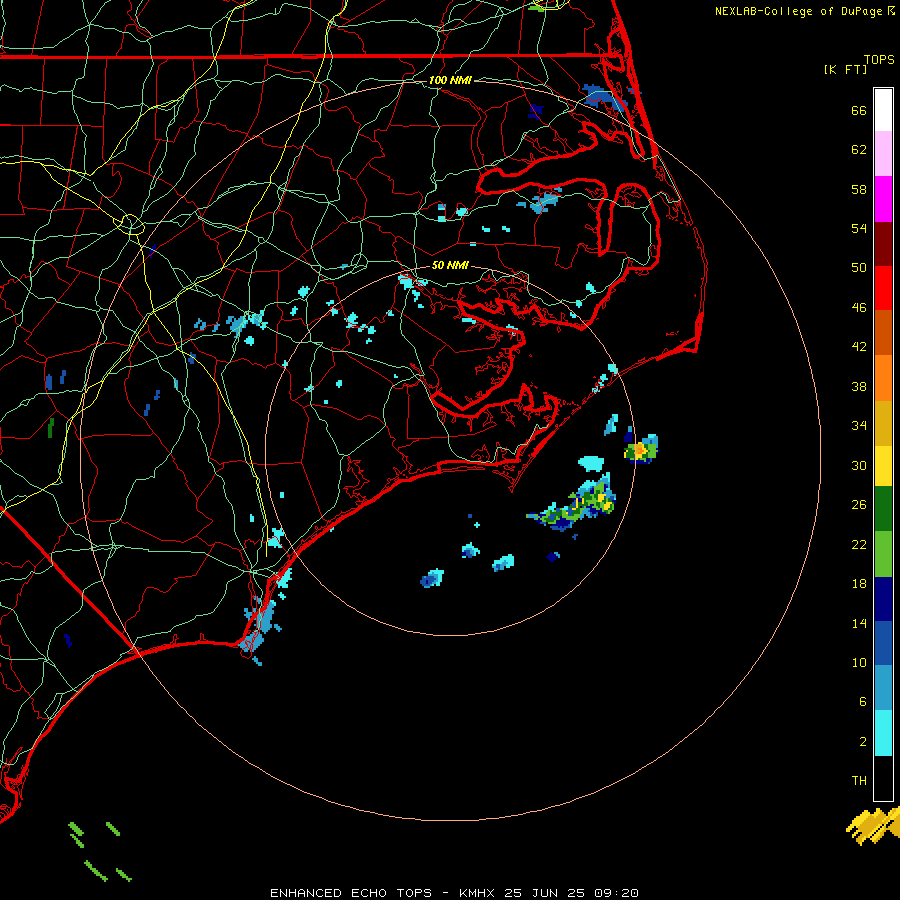This screenshot has width=900, height=900.
Task: Choose the bright red legend swatch
Action: click(x=883, y=288)
